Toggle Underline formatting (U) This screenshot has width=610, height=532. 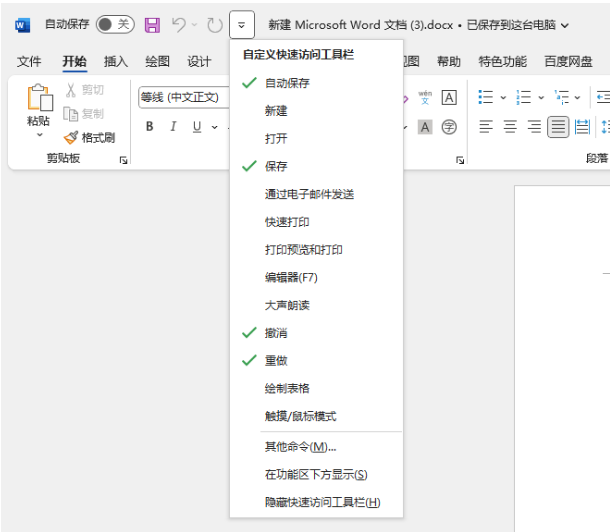pyautogui.click(x=197, y=126)
